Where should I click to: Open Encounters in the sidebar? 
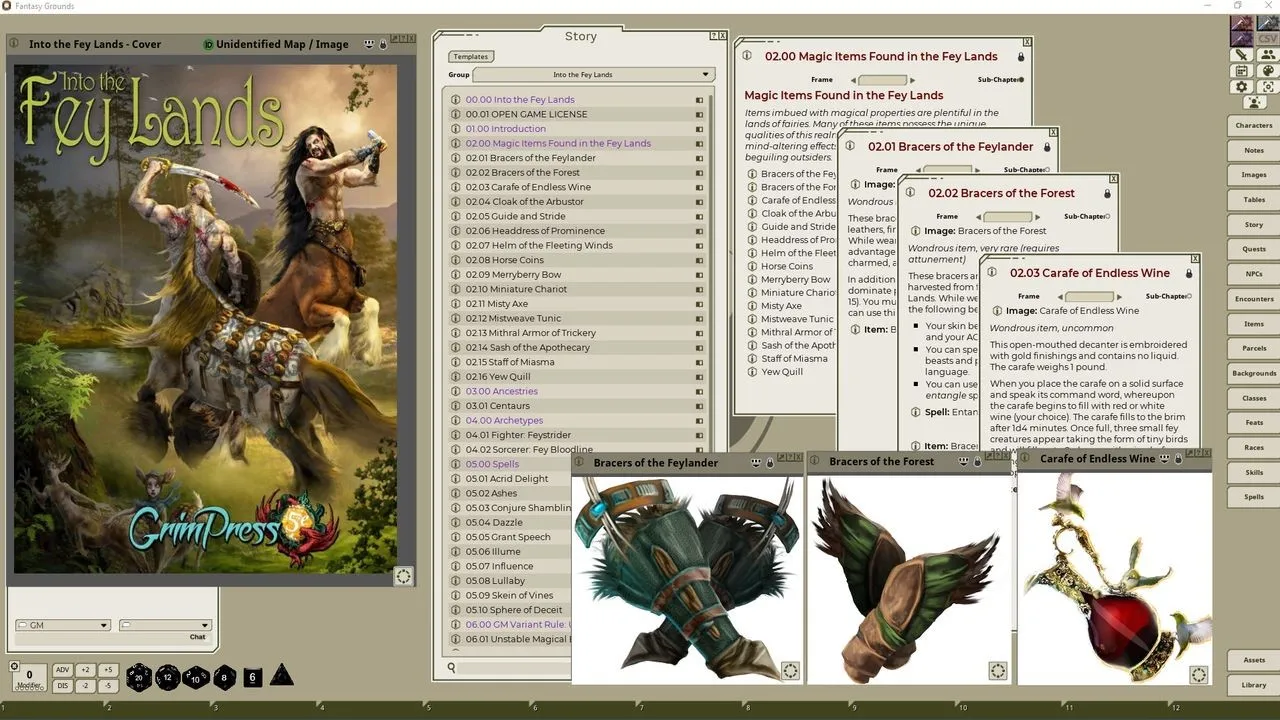[x=1253, y=299]
